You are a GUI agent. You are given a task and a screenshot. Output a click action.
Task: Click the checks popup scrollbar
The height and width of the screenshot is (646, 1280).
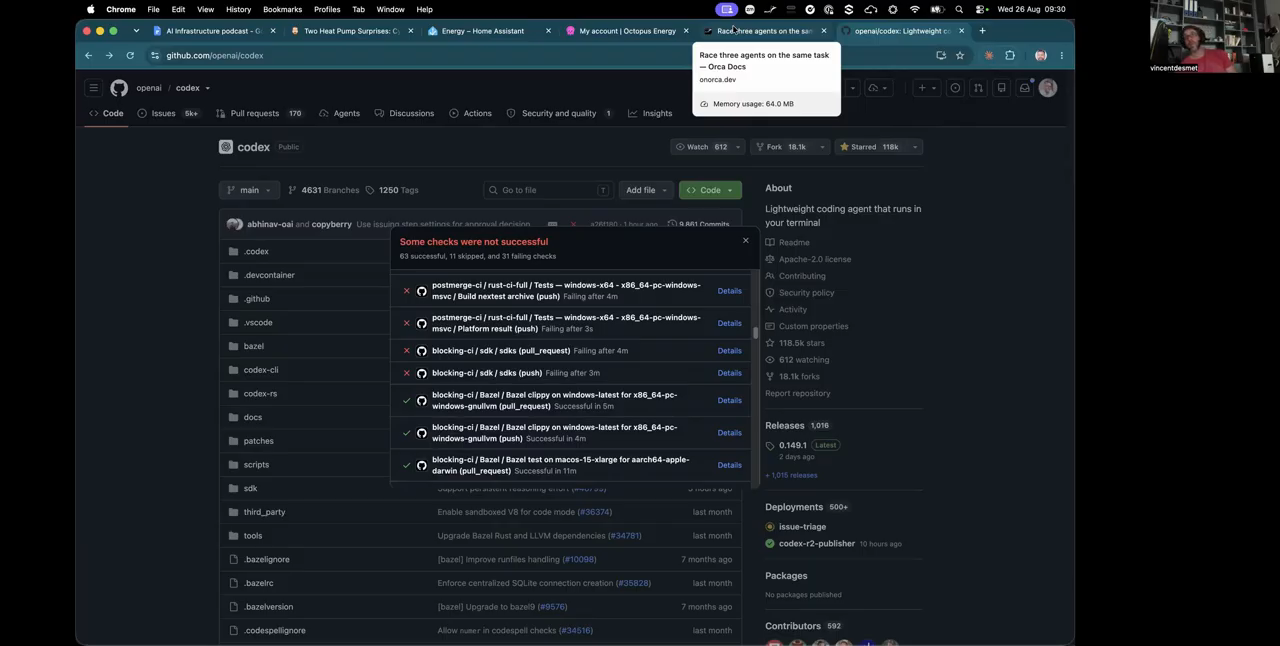pyautogui.click(x=756, y=333)
